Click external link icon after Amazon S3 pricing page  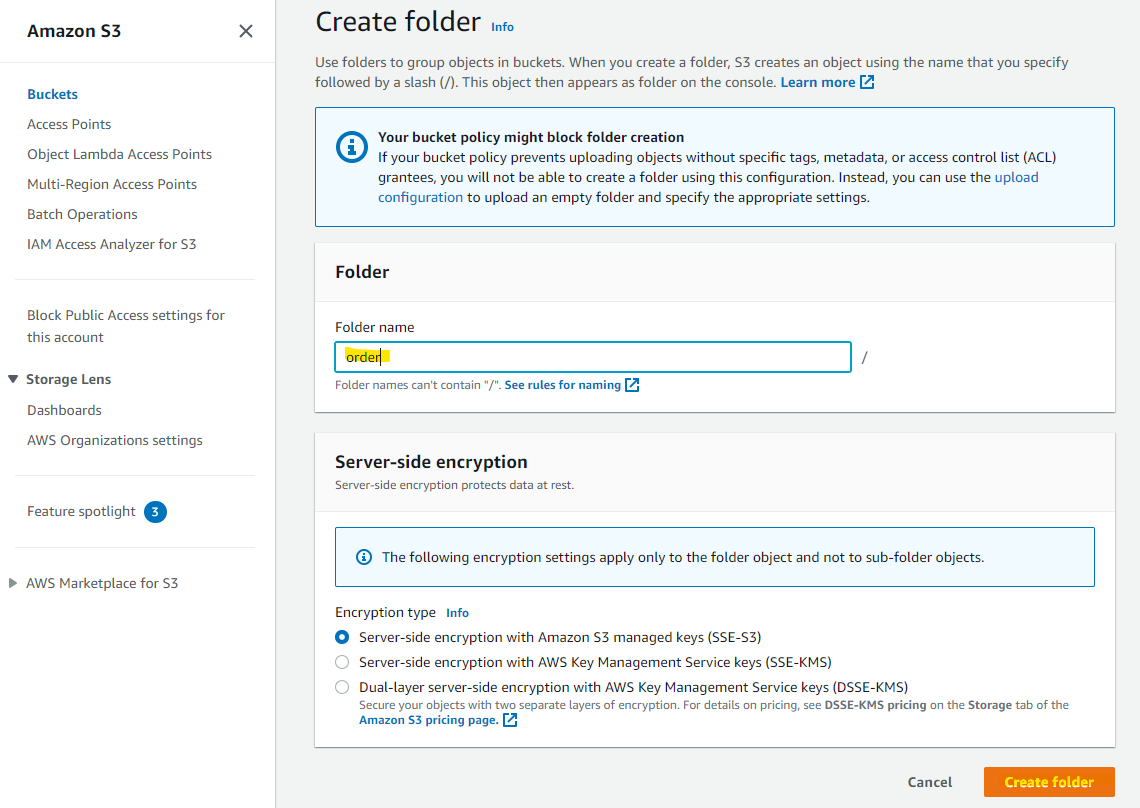pyautogui.click(x=510, y=720)
